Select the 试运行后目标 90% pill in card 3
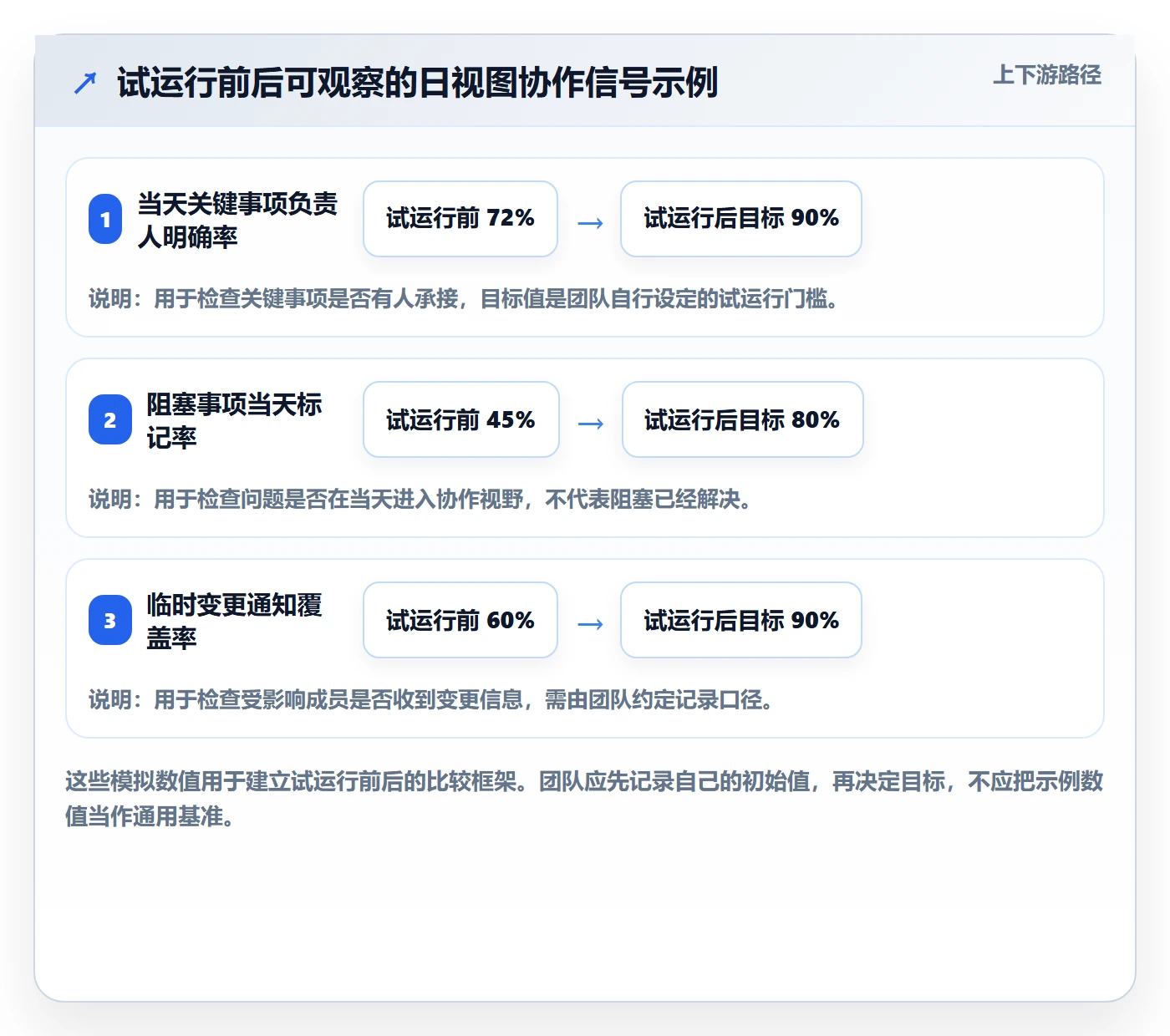The image size is (1170, 1036). (x=741, y=620)
